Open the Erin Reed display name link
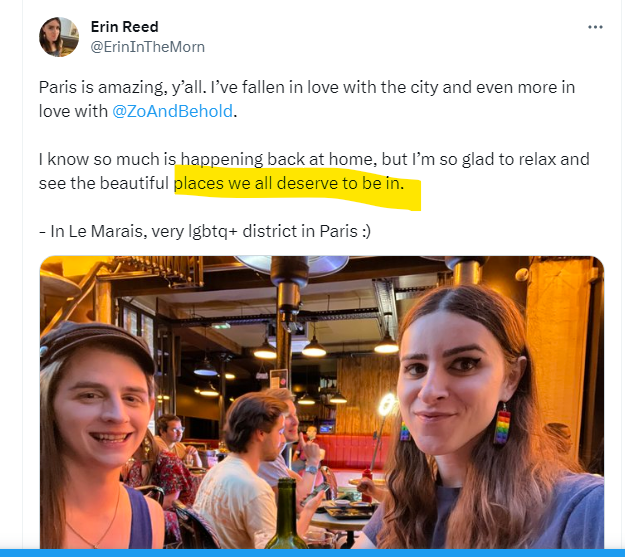This screenshot has width=625, height=557. coord(124,27)
